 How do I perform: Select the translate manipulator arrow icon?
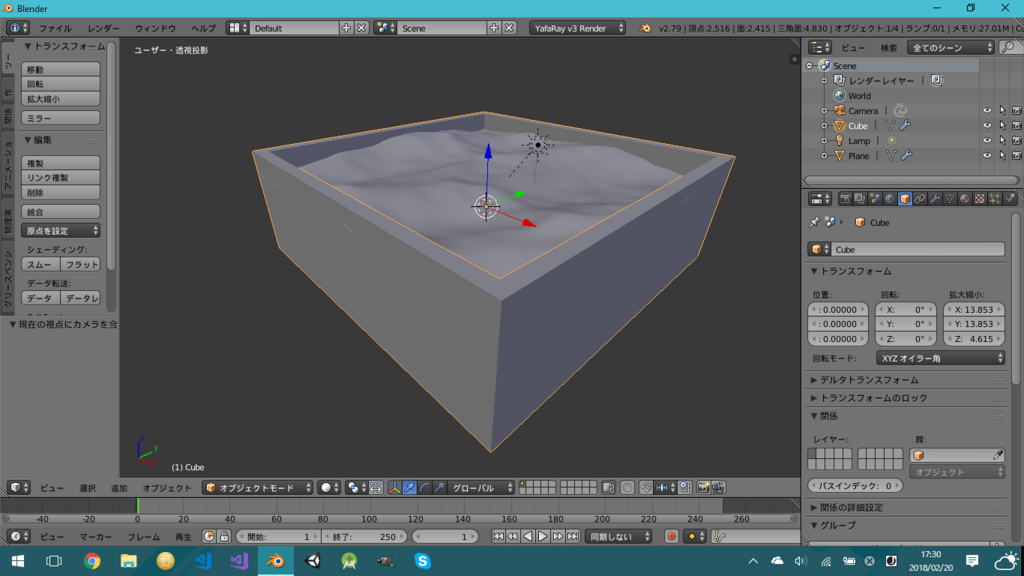[409, 487]
